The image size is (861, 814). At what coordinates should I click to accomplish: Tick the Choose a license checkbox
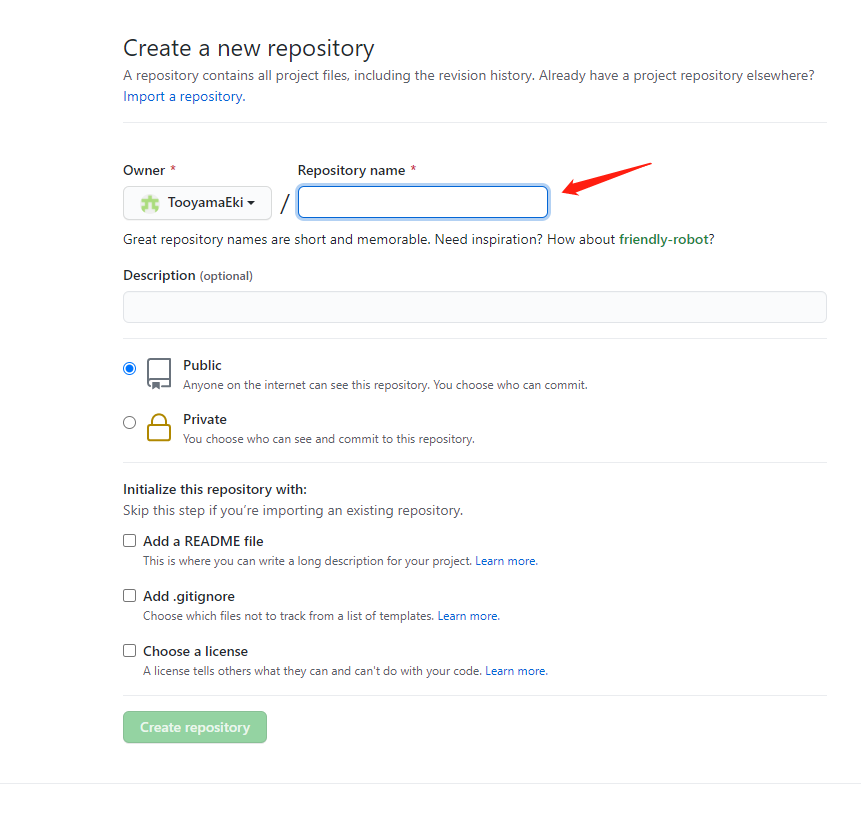[x=130, y=651]
